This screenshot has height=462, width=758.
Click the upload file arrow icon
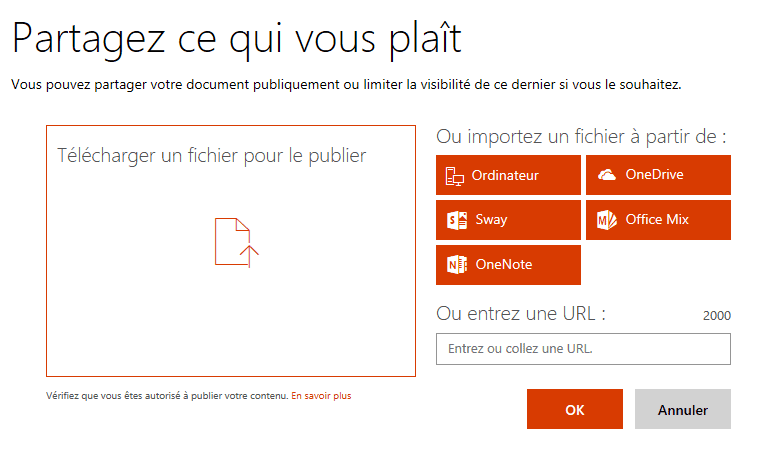click(x=236, y=242)
